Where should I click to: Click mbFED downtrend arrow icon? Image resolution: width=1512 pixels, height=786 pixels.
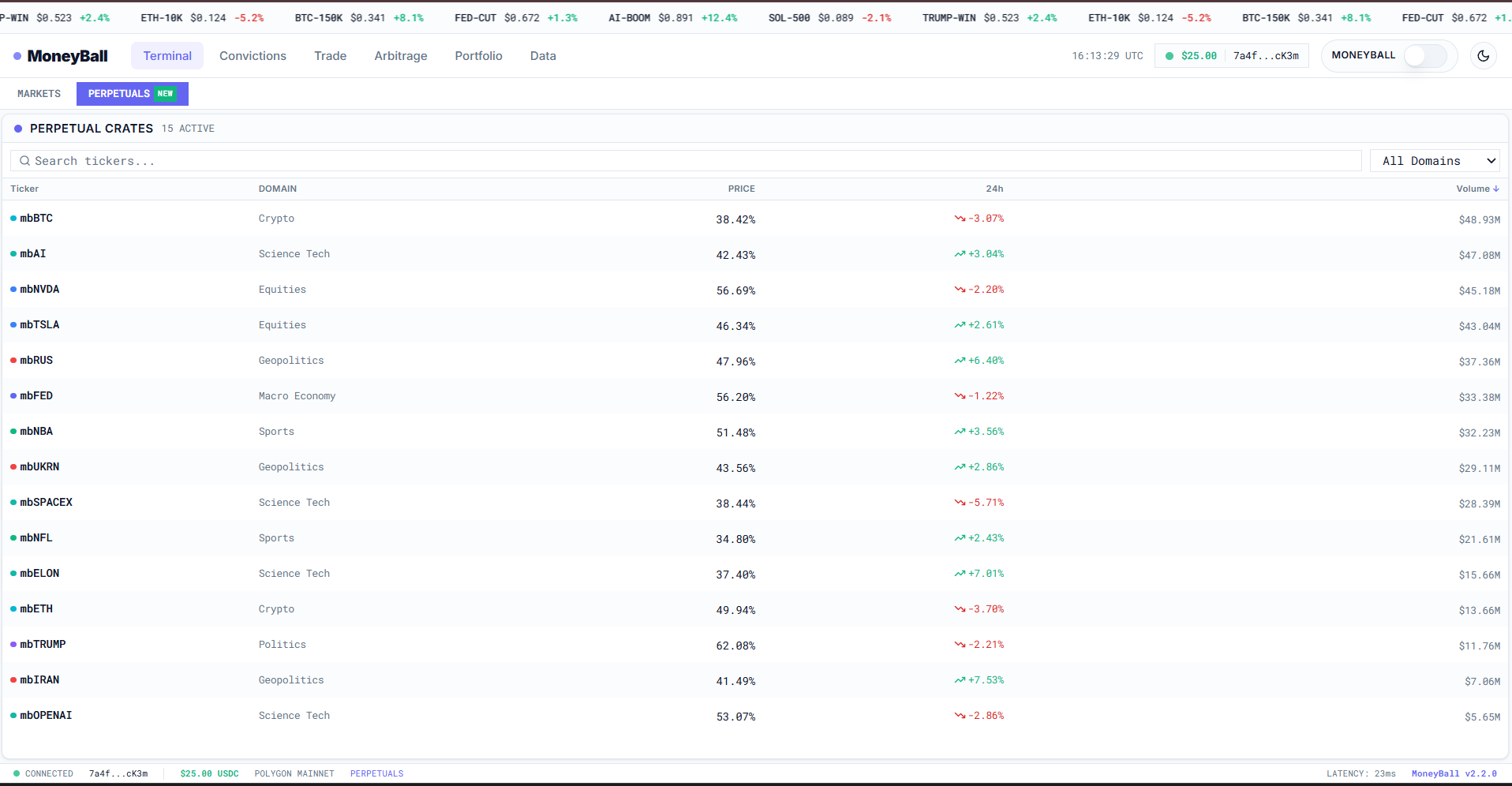[x=960, y=396]
